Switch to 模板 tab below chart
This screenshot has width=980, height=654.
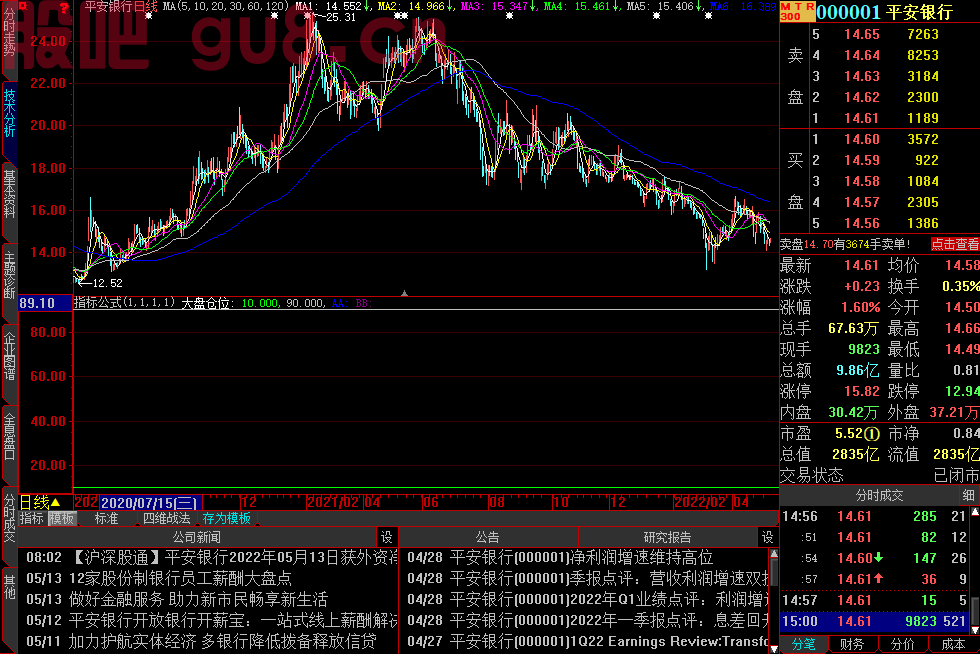(62, 518)
